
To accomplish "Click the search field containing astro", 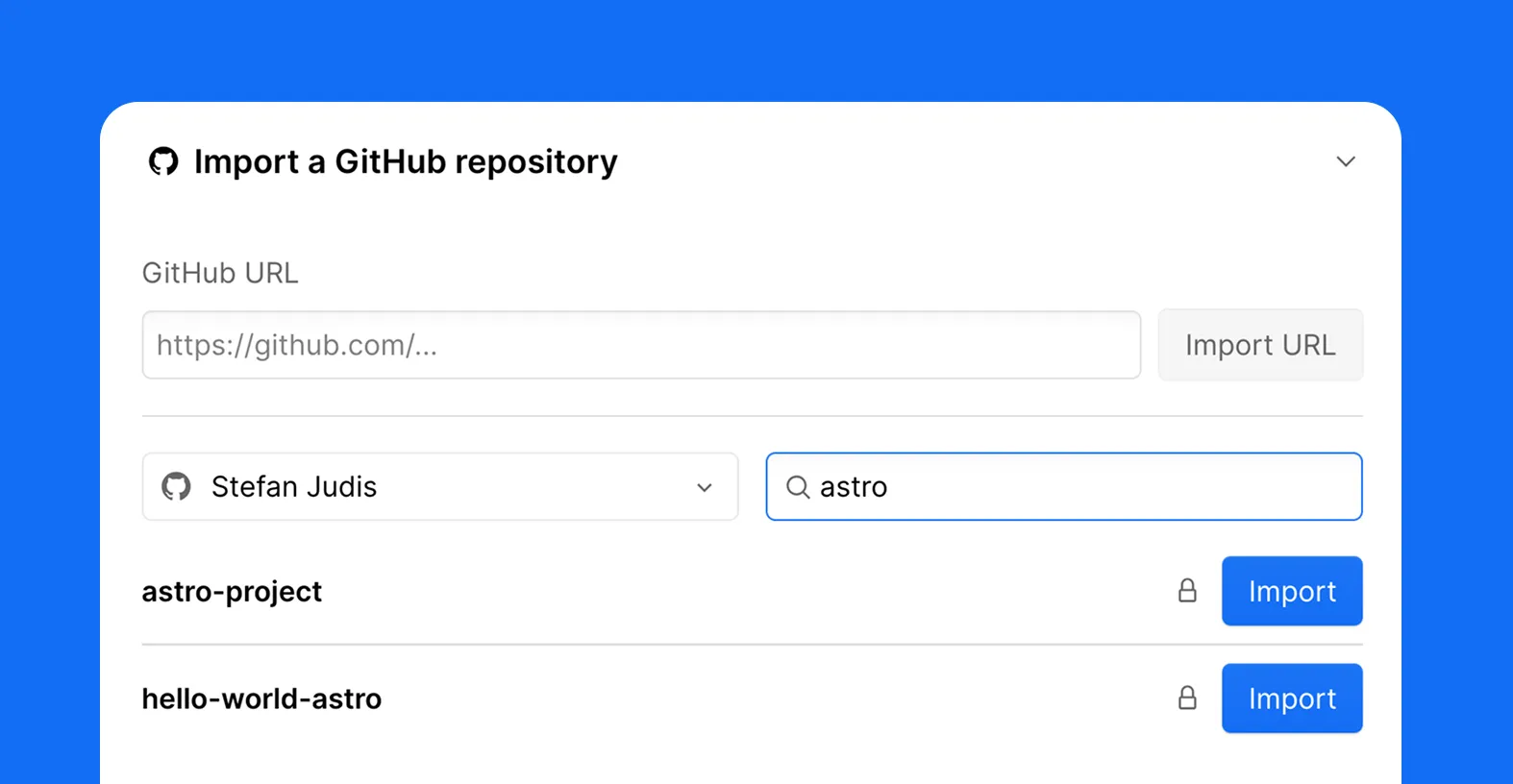I will [1064, 487].
